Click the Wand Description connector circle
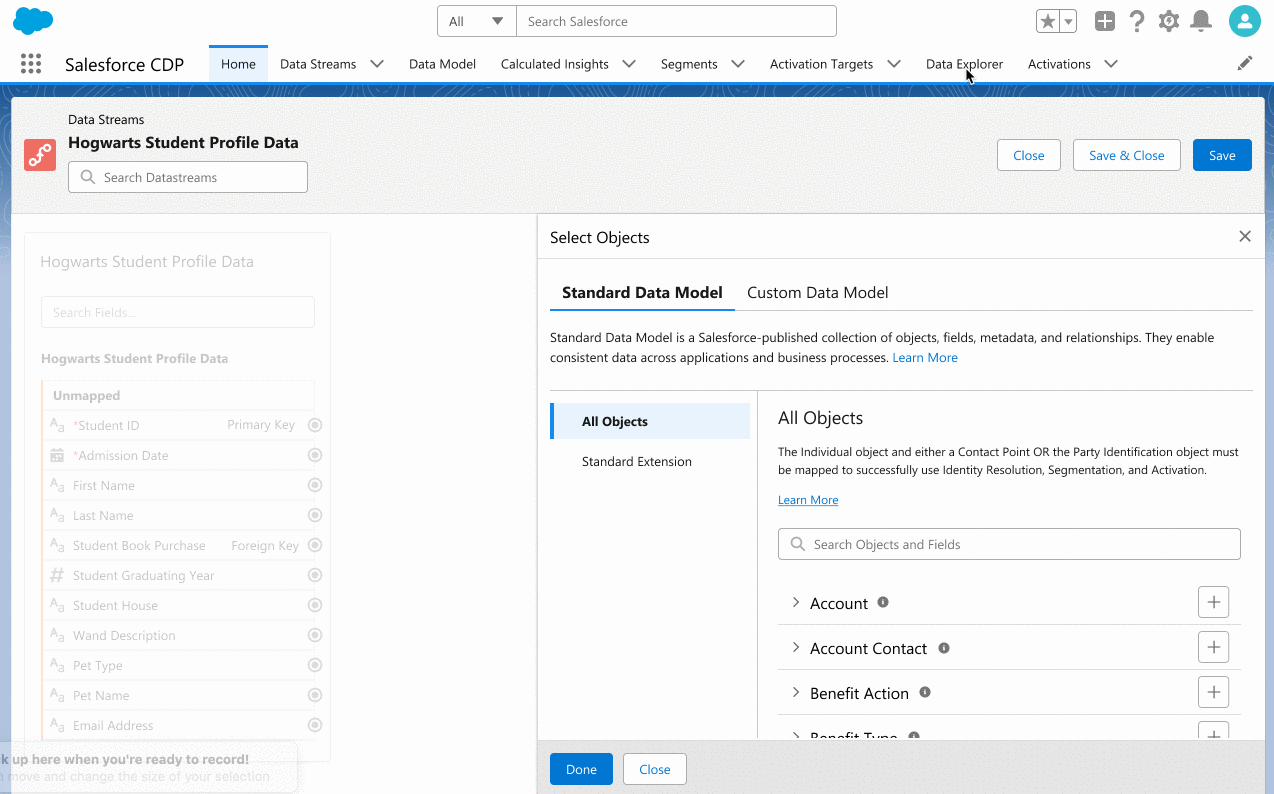Image resolution: width=1274 pixels, height=794 pixels. (x=315, y=635)
